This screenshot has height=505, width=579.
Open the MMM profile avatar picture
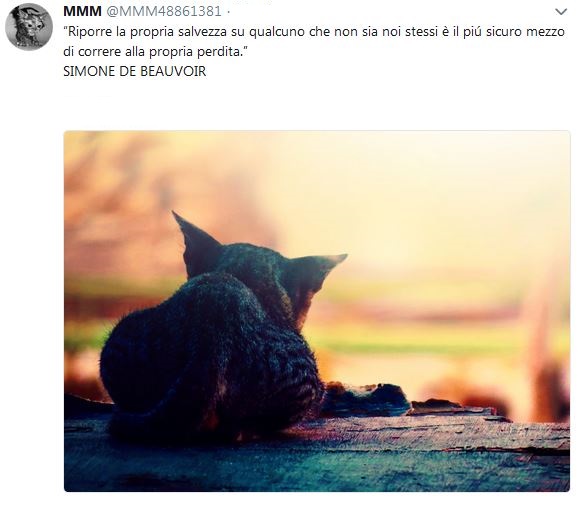(29, 27)
